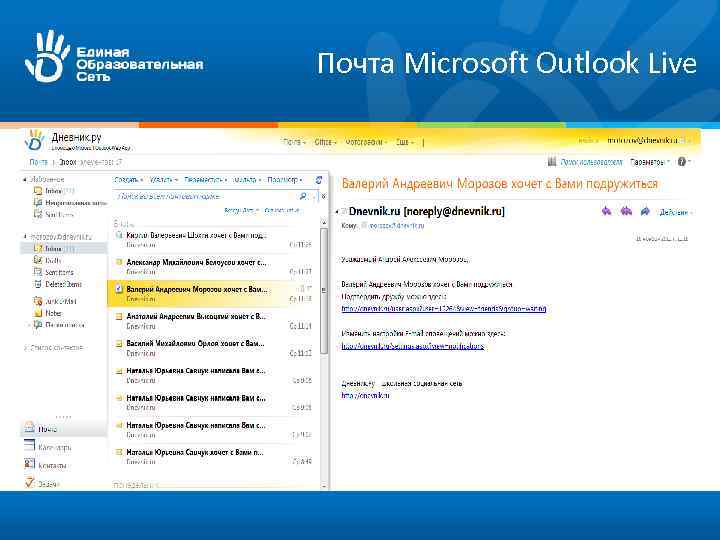Open message from Анатолий Андреевич Высоцкий

pyautogui.click(x=214, y=321)
